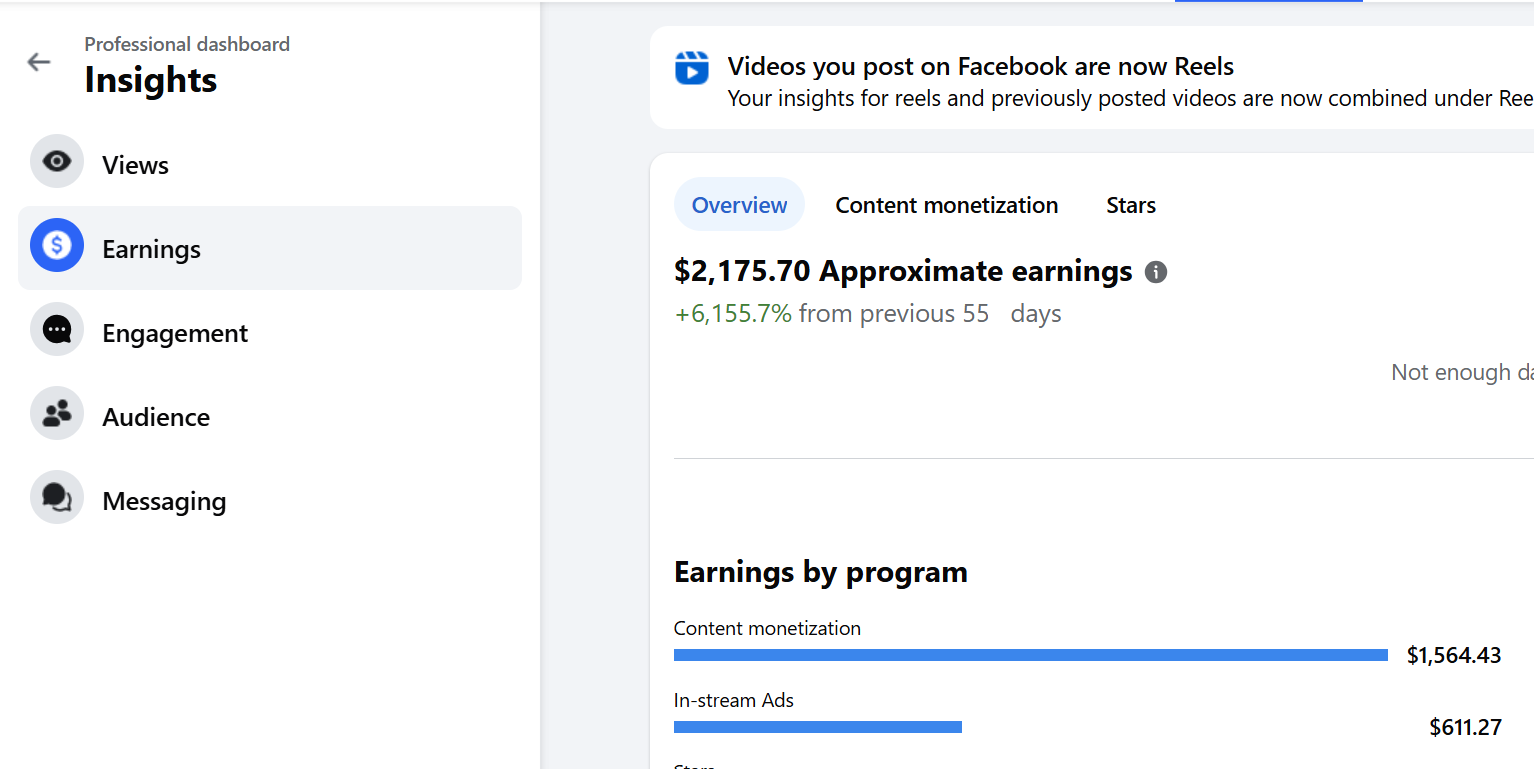Switch to the Overview tab
Image resolution: width=1534 pixels, height=769 pixels.
coord(739,205)
